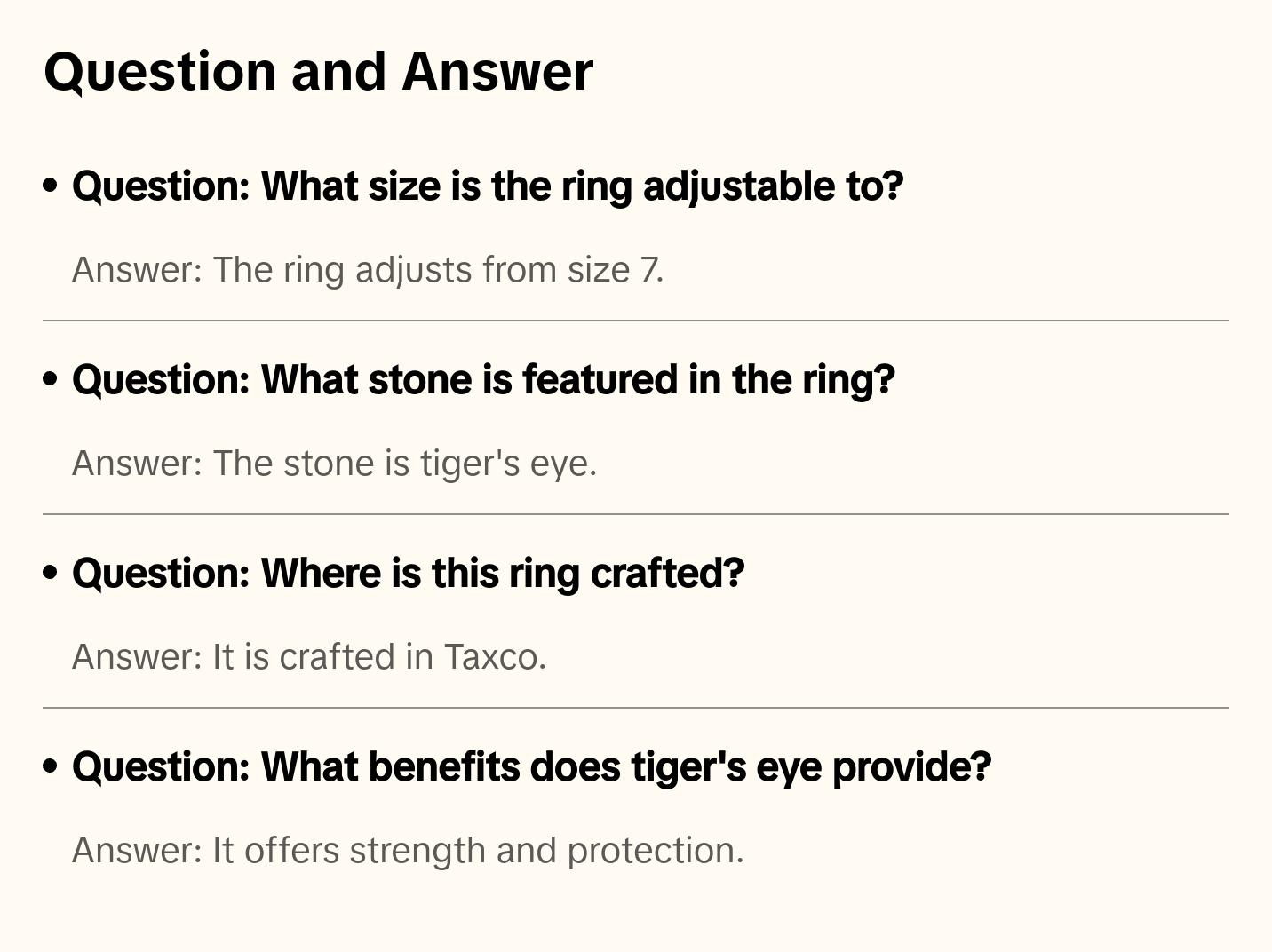Viewport: 1272px width, 952px height.
Task: Open the tiger's eye benefits question
Action: [x=531, y=767]
